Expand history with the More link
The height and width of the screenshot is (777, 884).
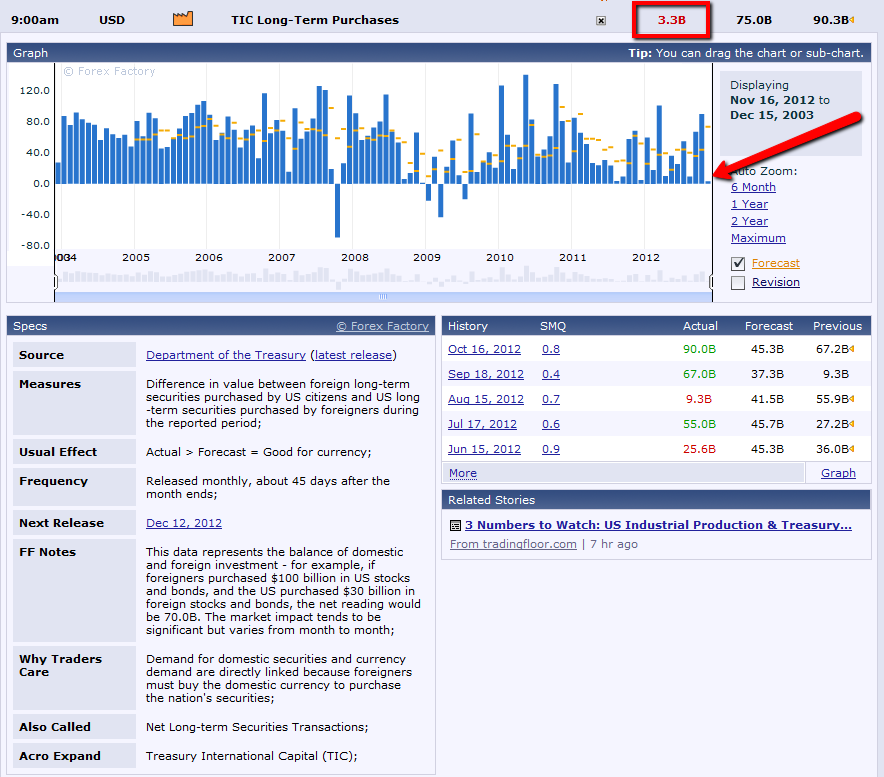(463, 473)
